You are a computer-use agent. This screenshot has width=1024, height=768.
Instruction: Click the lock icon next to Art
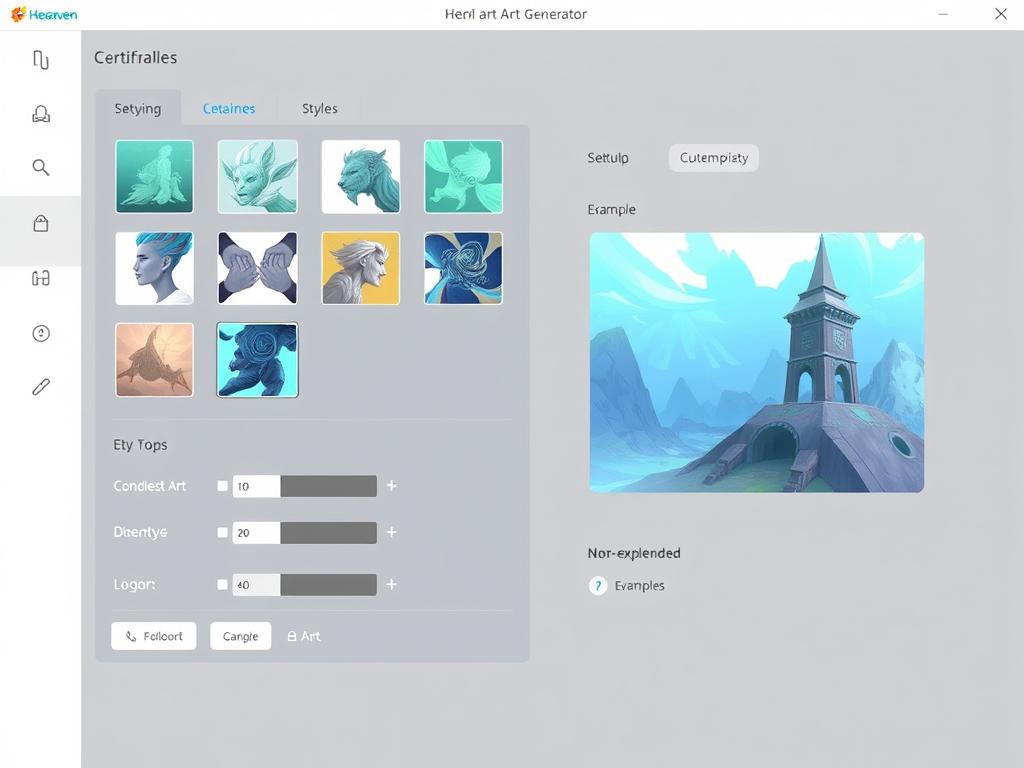292,636
